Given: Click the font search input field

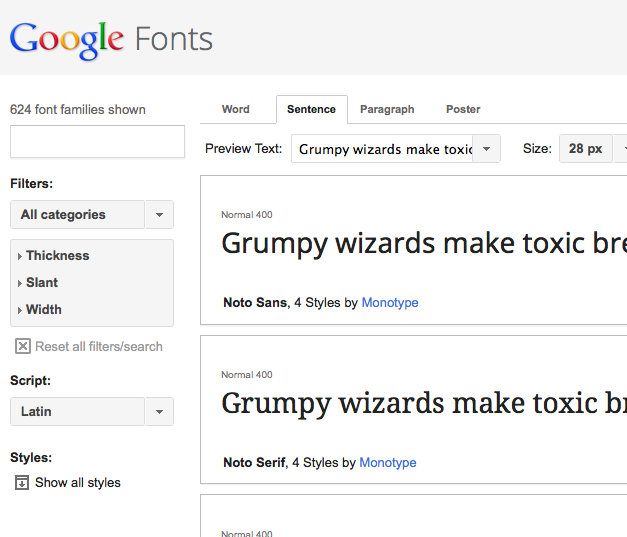Looking at the screenshot, I should [98, 142].
